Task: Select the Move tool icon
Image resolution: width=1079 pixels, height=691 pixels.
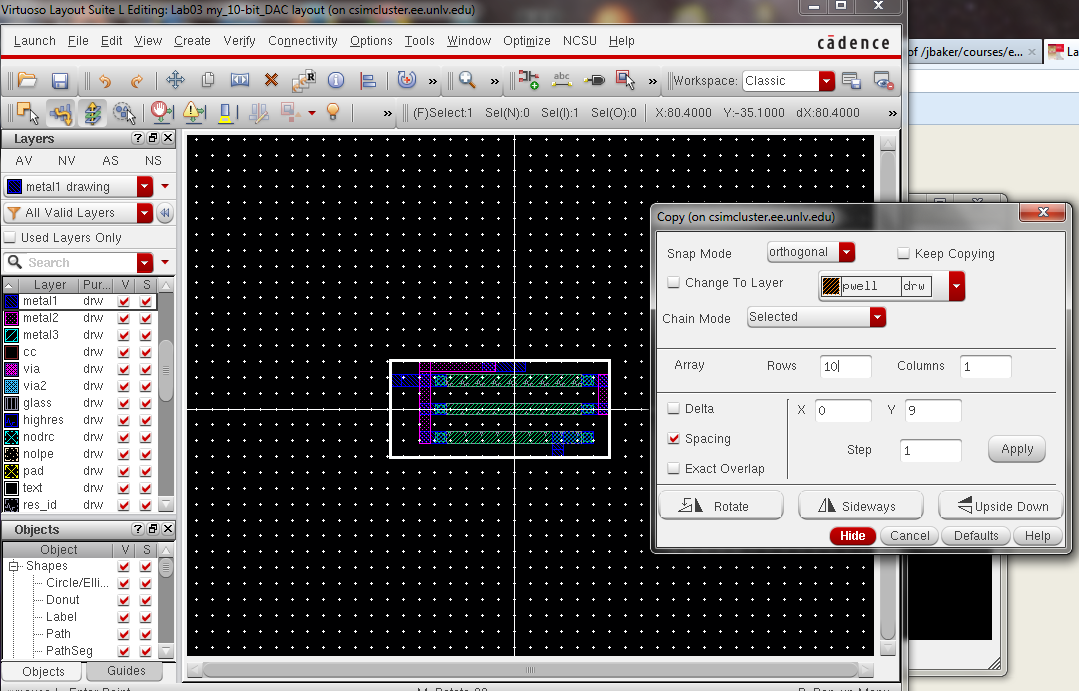Action: tap(175, 81)
